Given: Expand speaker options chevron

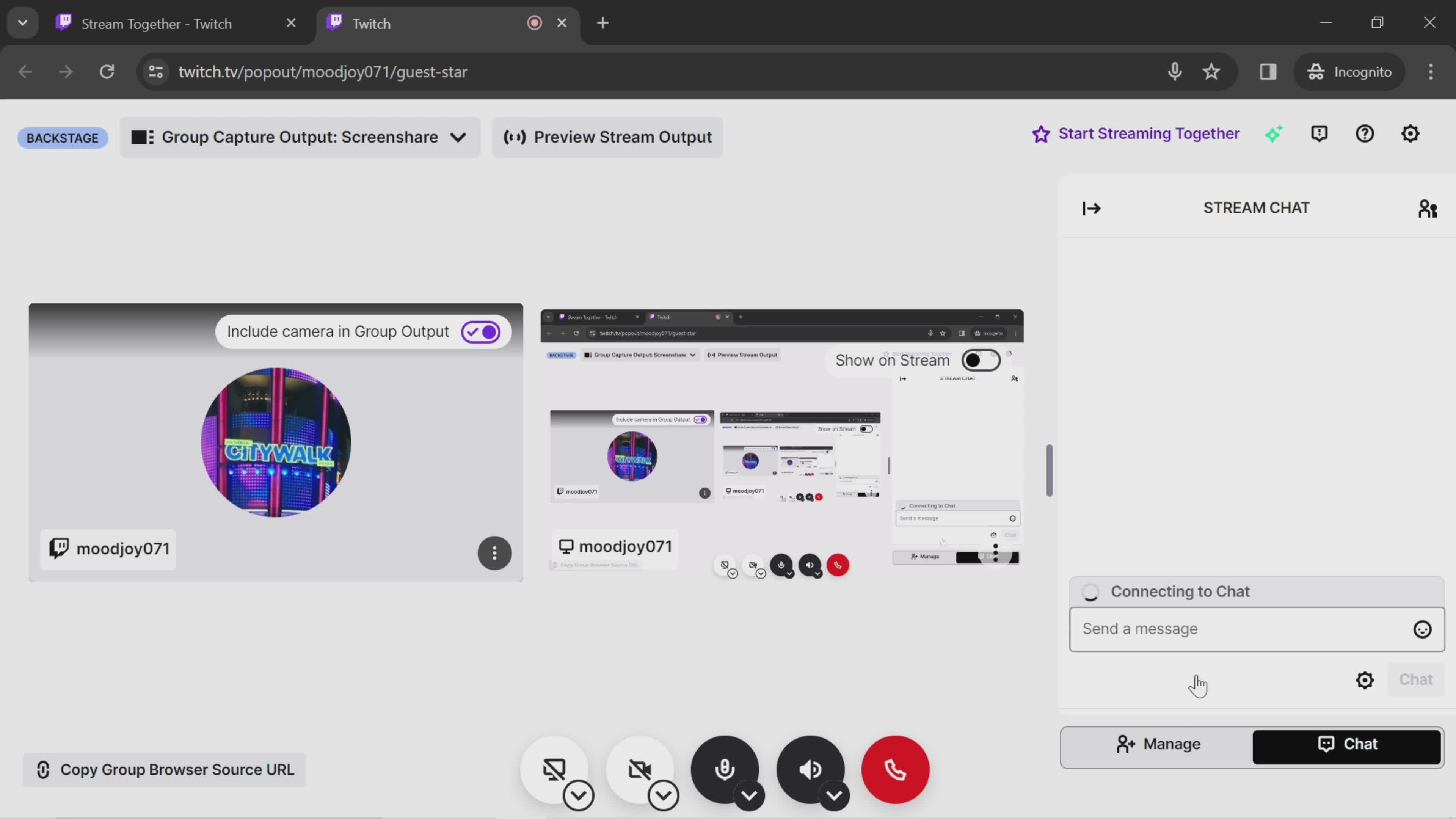Looking at the screenshot, I should pyautogui.click(x=834, y=795).
